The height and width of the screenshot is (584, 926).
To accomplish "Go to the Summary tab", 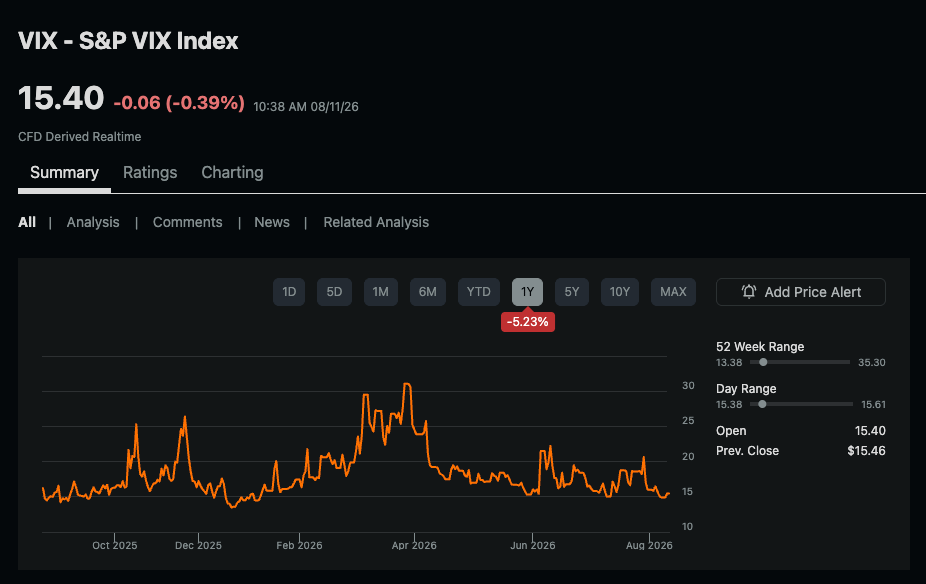I will 64,172.
